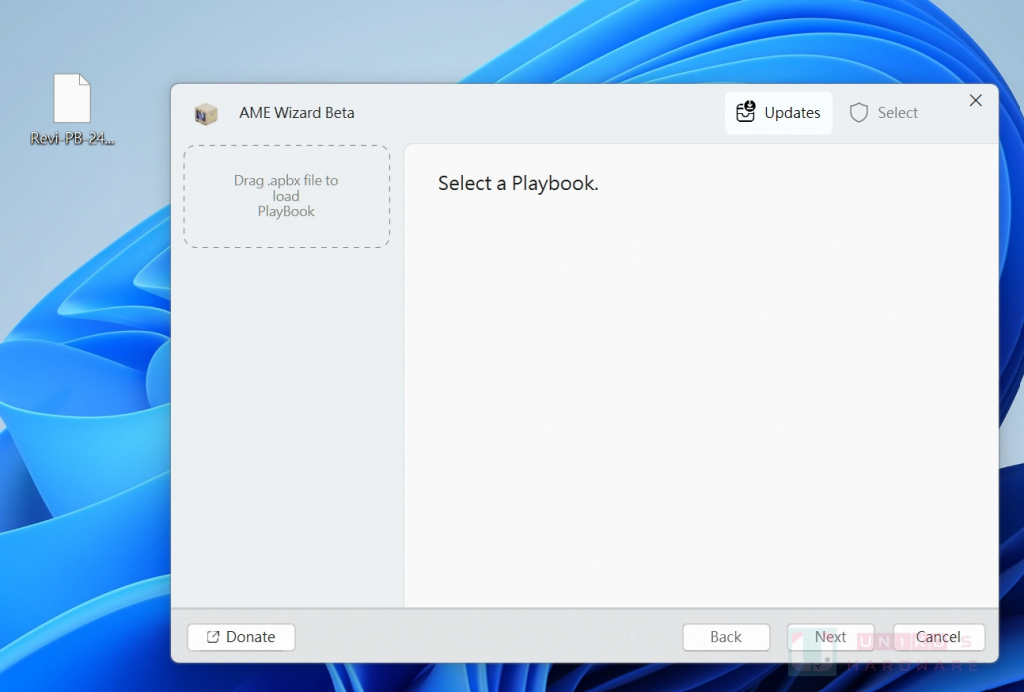
Task: Go Back to the previous step
Action: 726,637
